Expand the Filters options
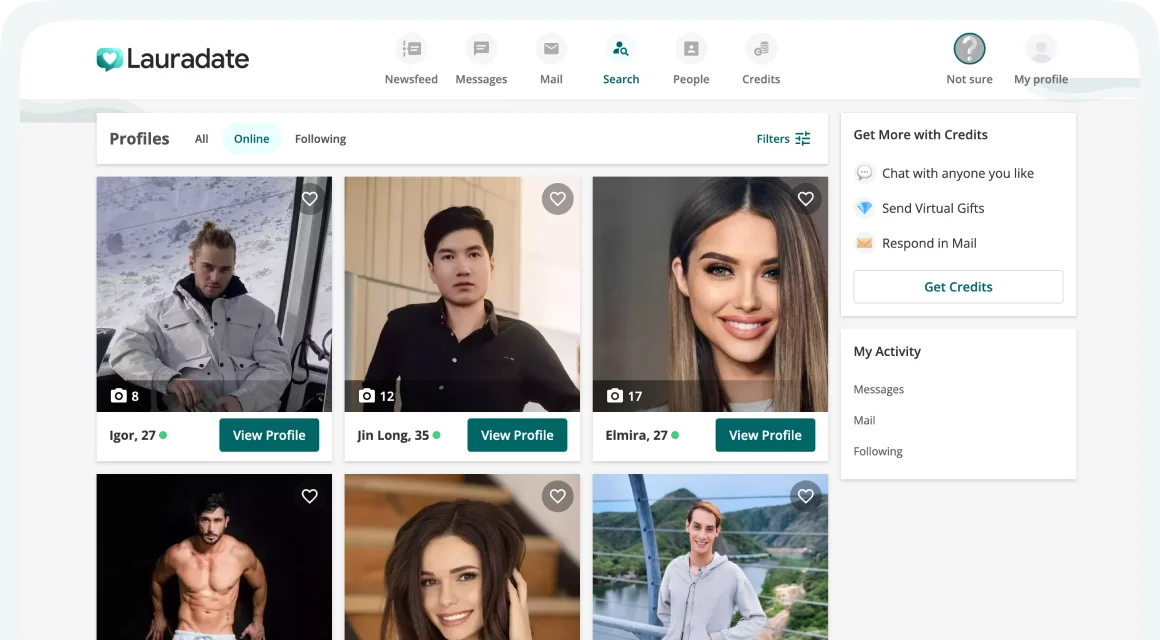The image size is (1160, 640). pos(783,139)
